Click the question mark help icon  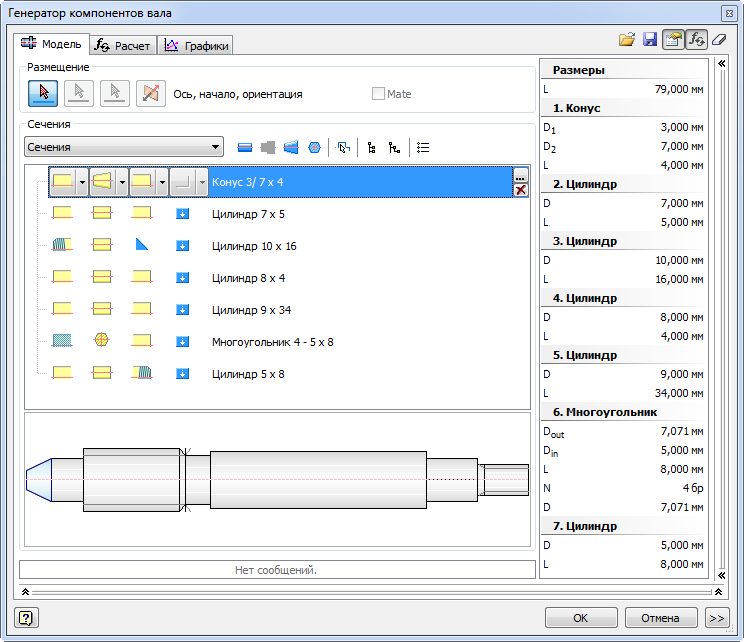[27, 618]
